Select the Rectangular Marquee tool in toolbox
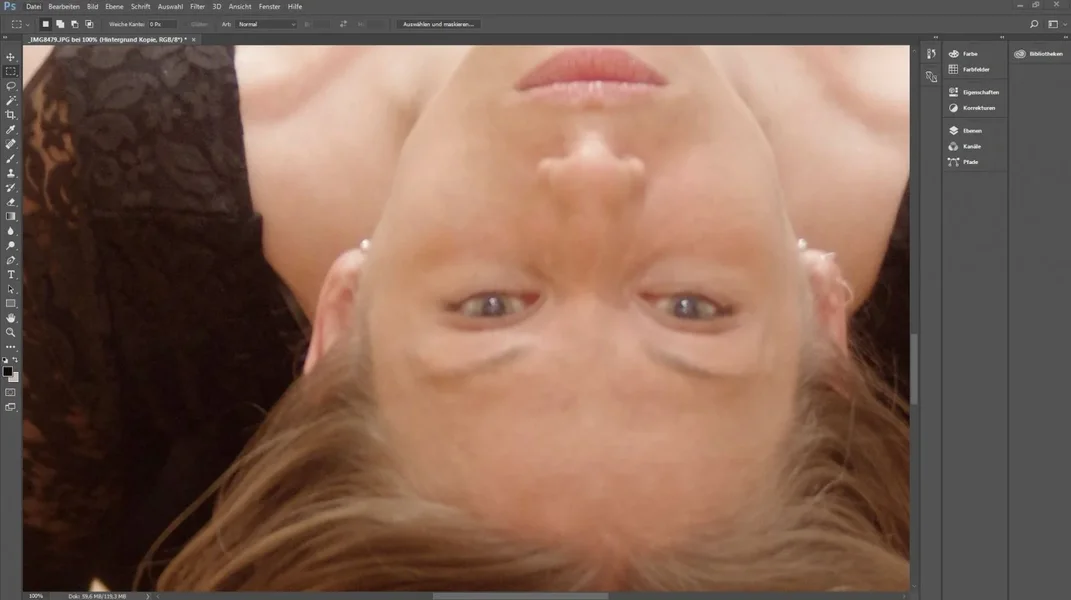 point(10,71)
